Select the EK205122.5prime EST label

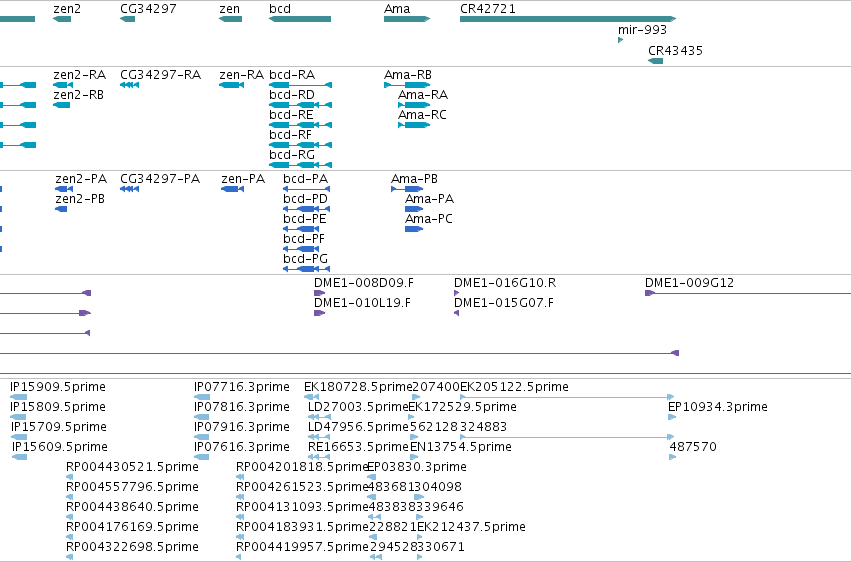(515, 387)
